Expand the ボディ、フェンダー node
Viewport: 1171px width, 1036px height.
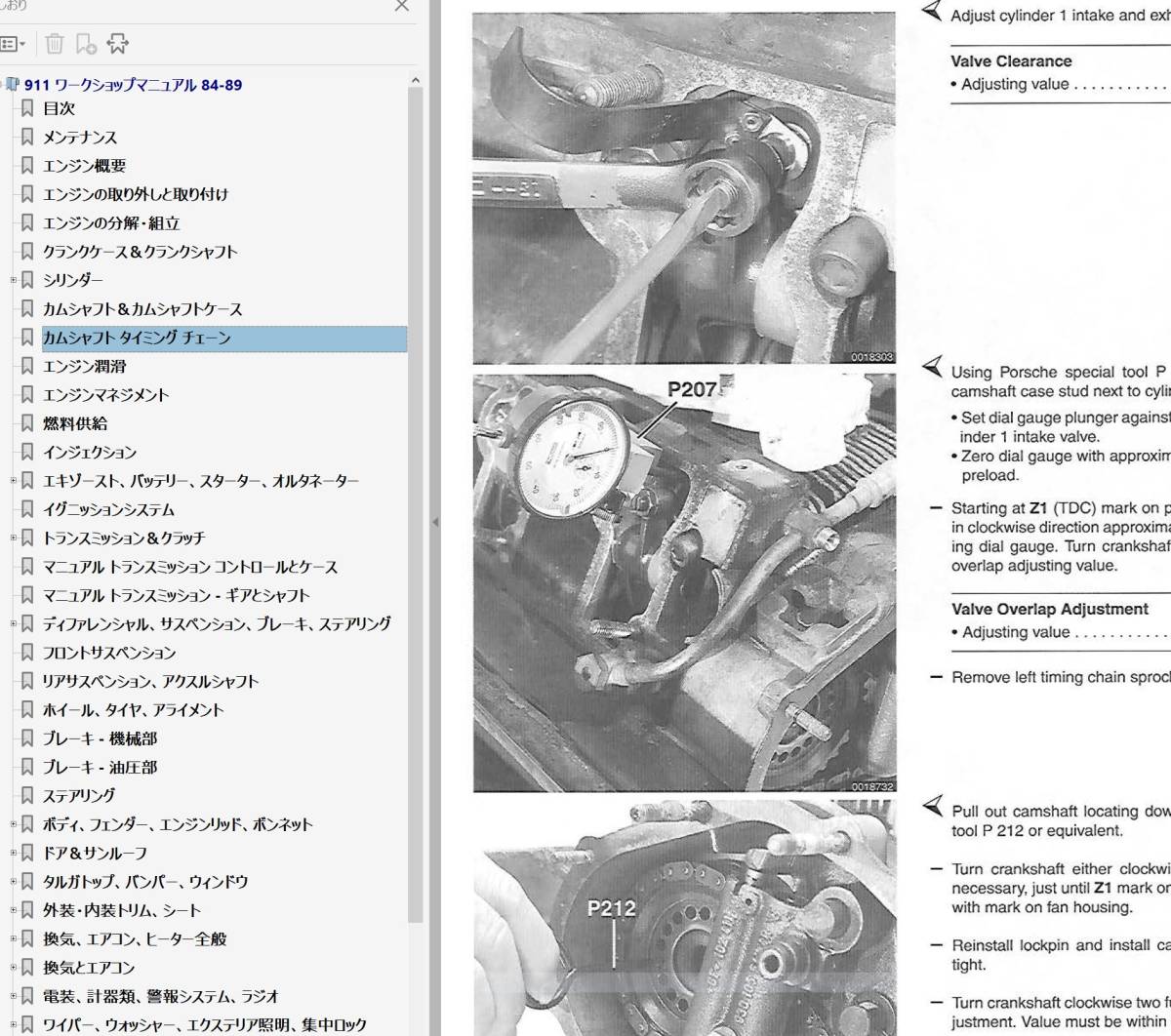point(14,824)
